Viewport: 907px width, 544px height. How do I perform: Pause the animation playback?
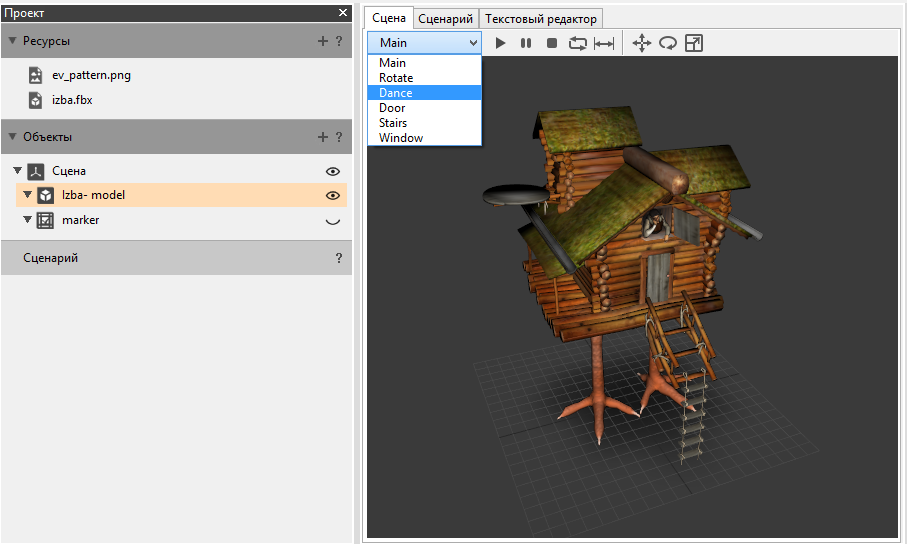click(526, 43)
